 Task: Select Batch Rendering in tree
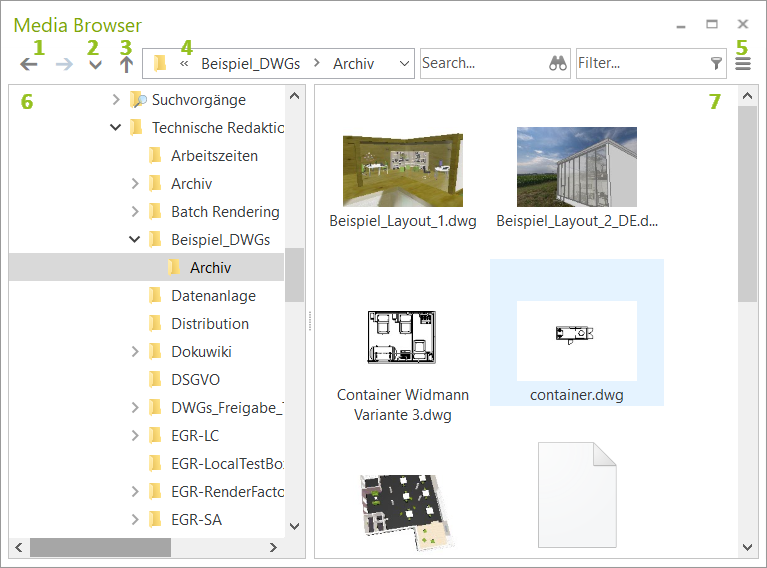(x=225, y=212)
